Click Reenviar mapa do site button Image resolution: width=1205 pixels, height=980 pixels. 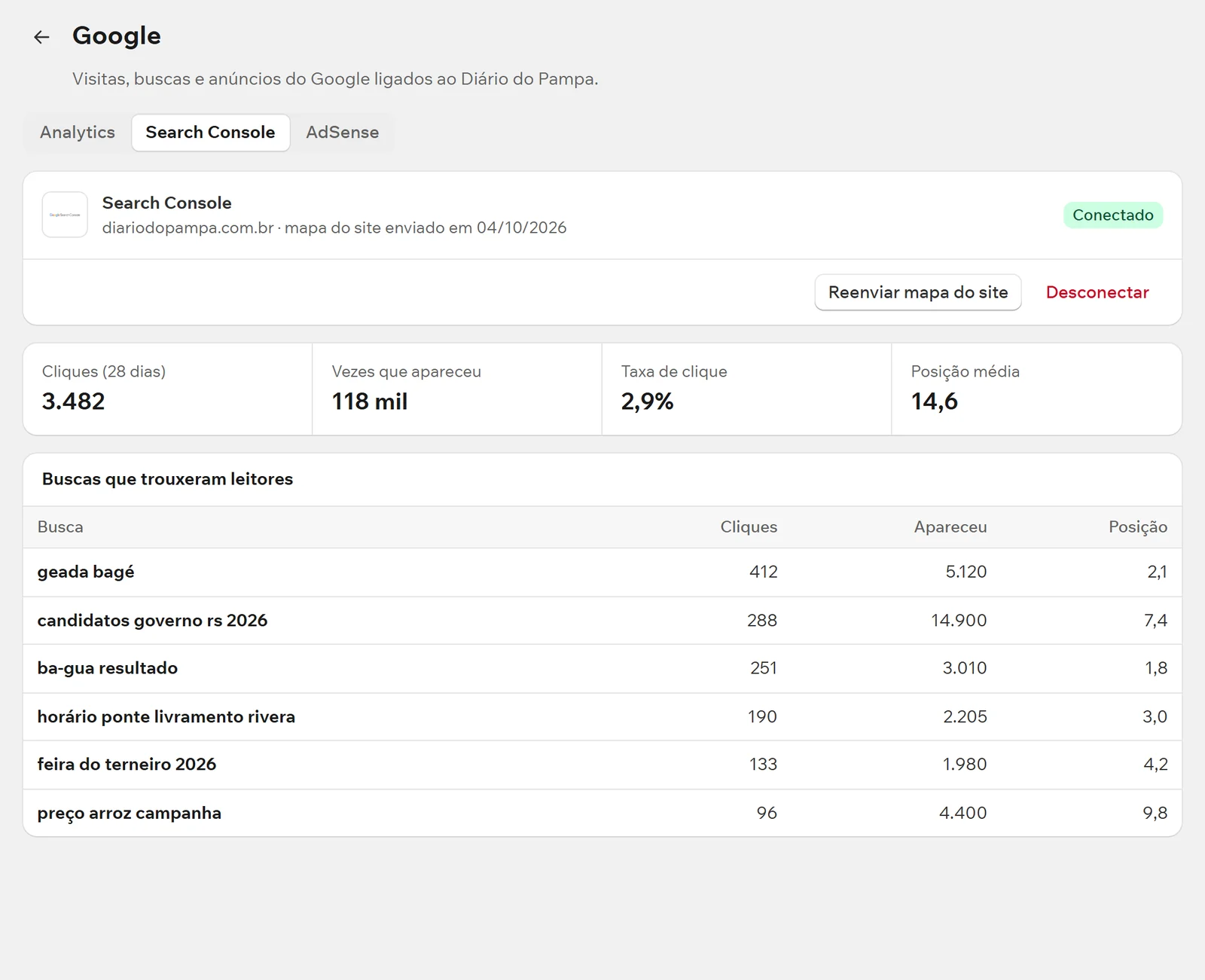coord(918,292)
